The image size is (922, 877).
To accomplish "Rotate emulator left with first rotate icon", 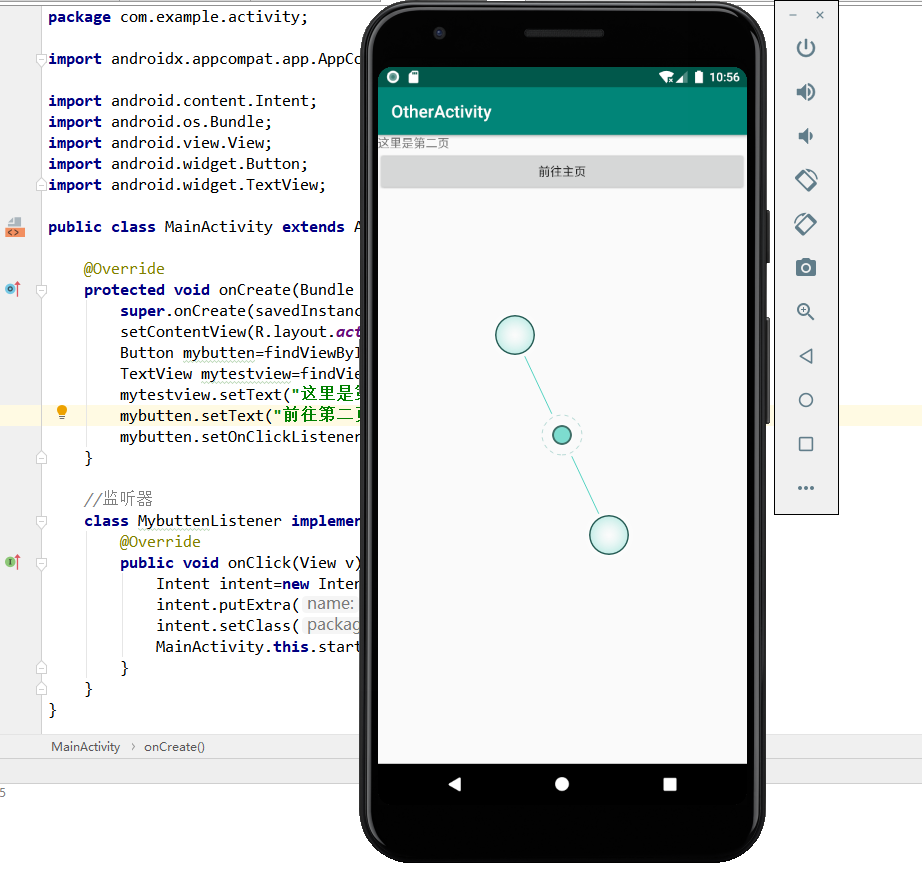I will 806,180.
